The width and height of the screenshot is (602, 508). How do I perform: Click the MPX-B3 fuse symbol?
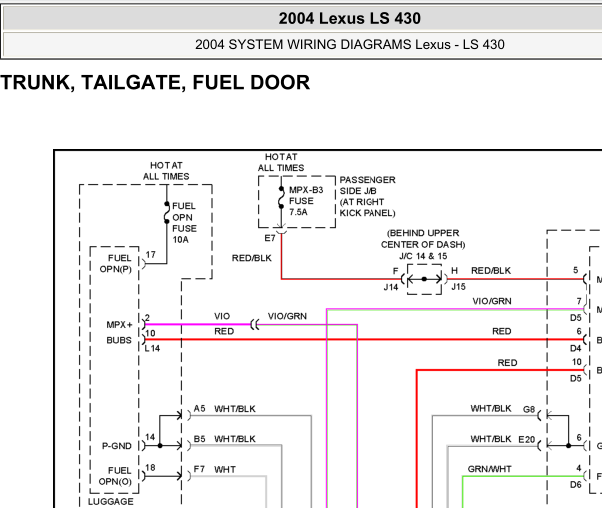[x=281, y=198]
